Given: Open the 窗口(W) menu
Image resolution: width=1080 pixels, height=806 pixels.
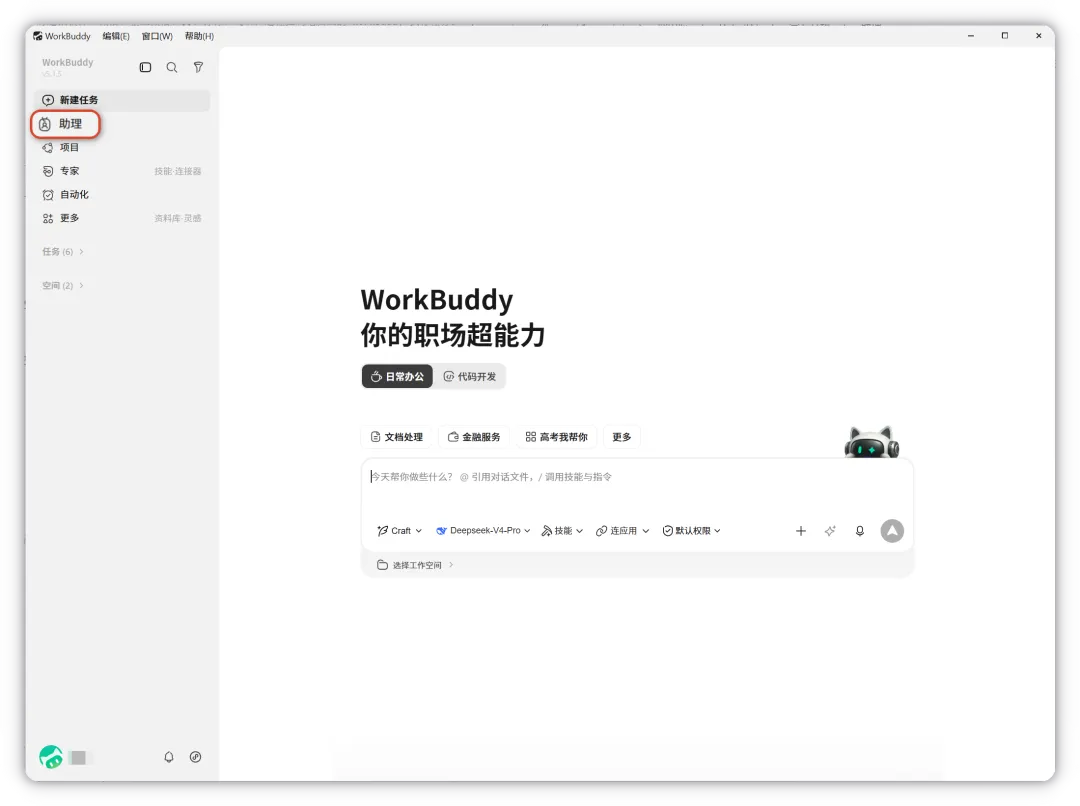Looking at the screenshot, I should point(157,36).
